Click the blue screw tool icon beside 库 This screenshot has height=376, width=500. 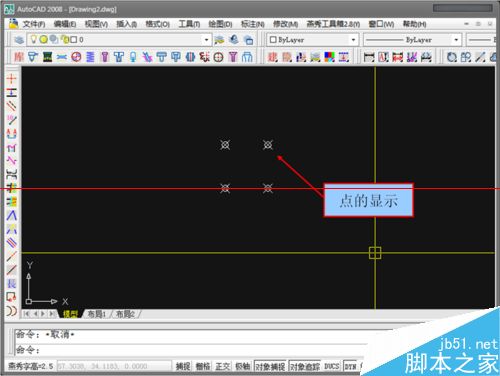33,57
